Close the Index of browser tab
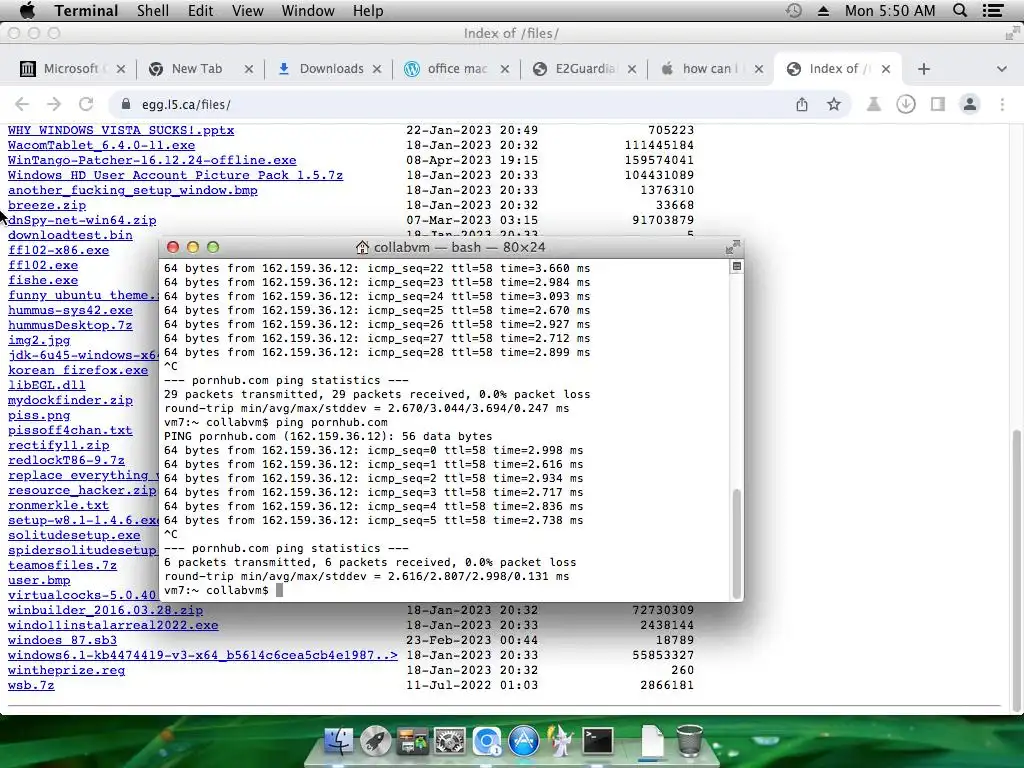 coord(886,69)
